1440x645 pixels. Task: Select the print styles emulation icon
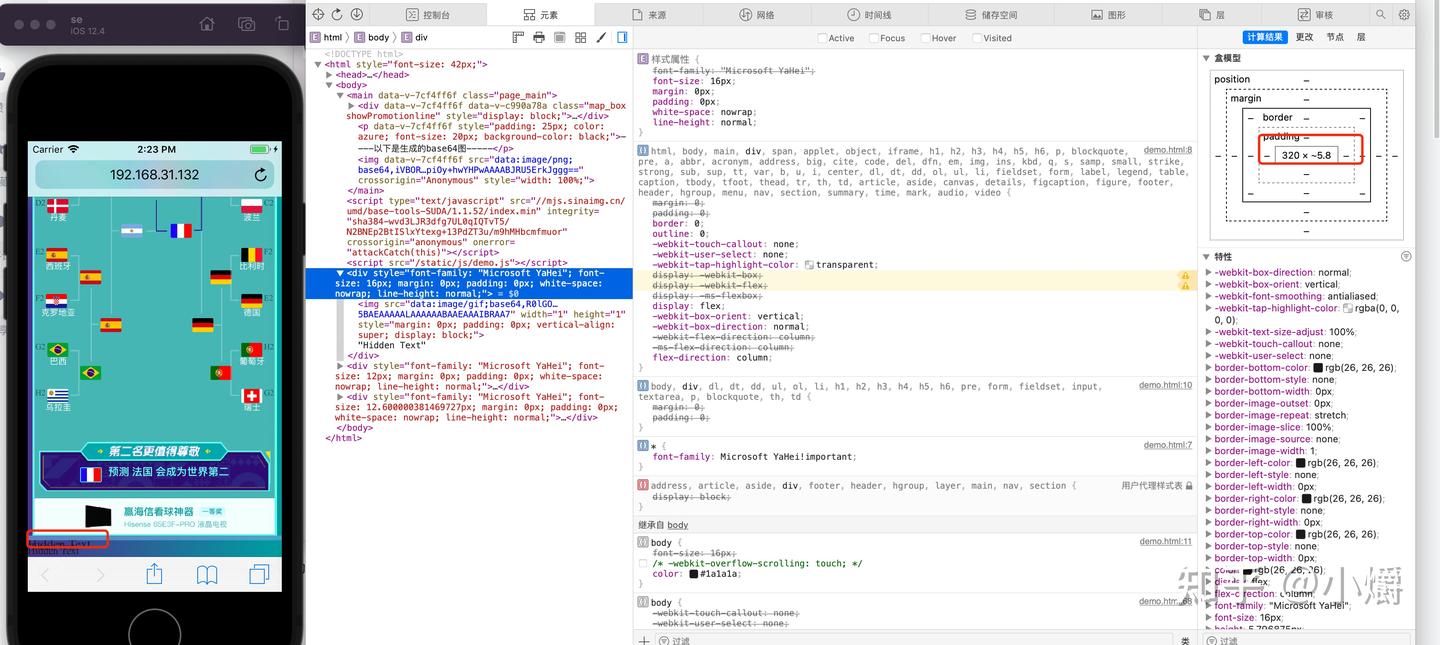pyautogui.click(x=539, y=37)
